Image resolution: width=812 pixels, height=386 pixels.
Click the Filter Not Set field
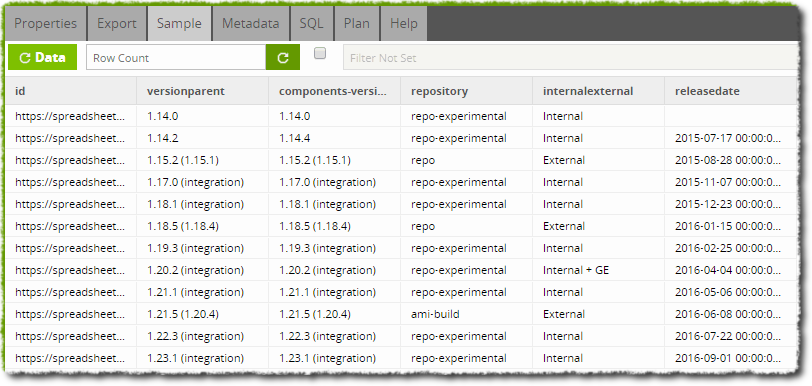point(570,58)
